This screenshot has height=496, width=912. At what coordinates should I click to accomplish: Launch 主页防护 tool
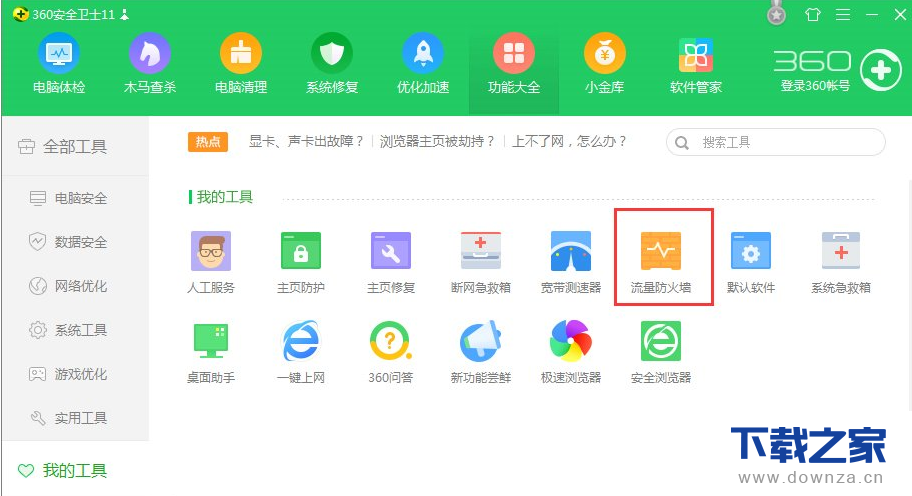point(301,262)
